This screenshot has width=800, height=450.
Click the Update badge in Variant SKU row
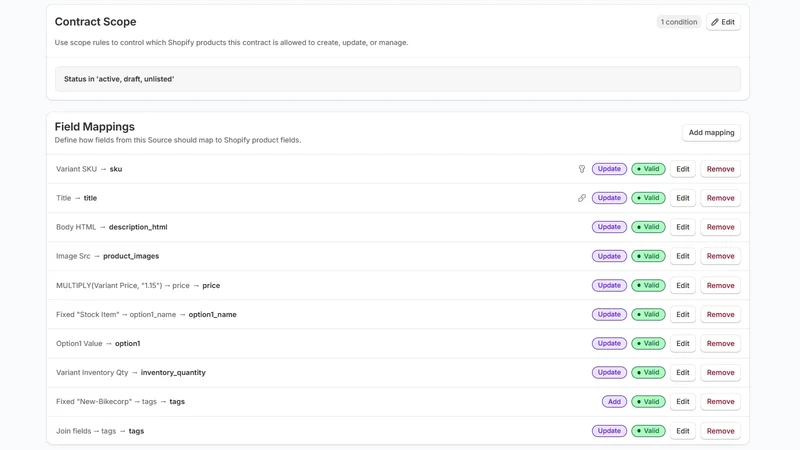click(x=609, y=169)
